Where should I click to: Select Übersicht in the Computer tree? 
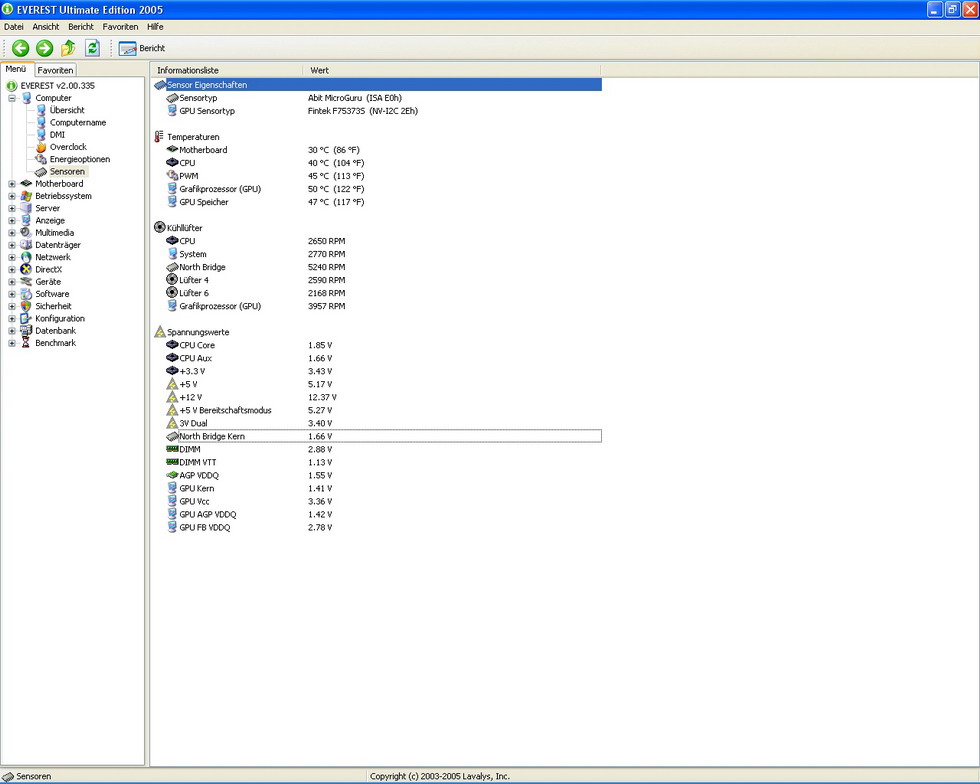(x=67, y=110)
